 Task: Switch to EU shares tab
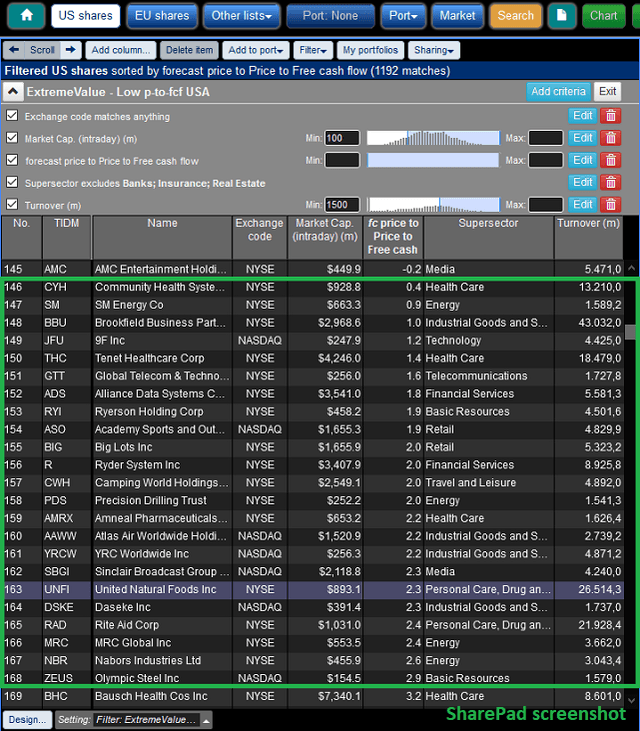(x=162, y=15)
